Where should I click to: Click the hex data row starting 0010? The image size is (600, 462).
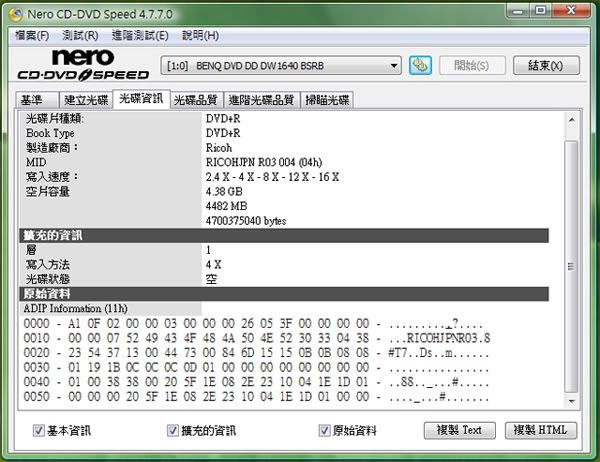256,338
